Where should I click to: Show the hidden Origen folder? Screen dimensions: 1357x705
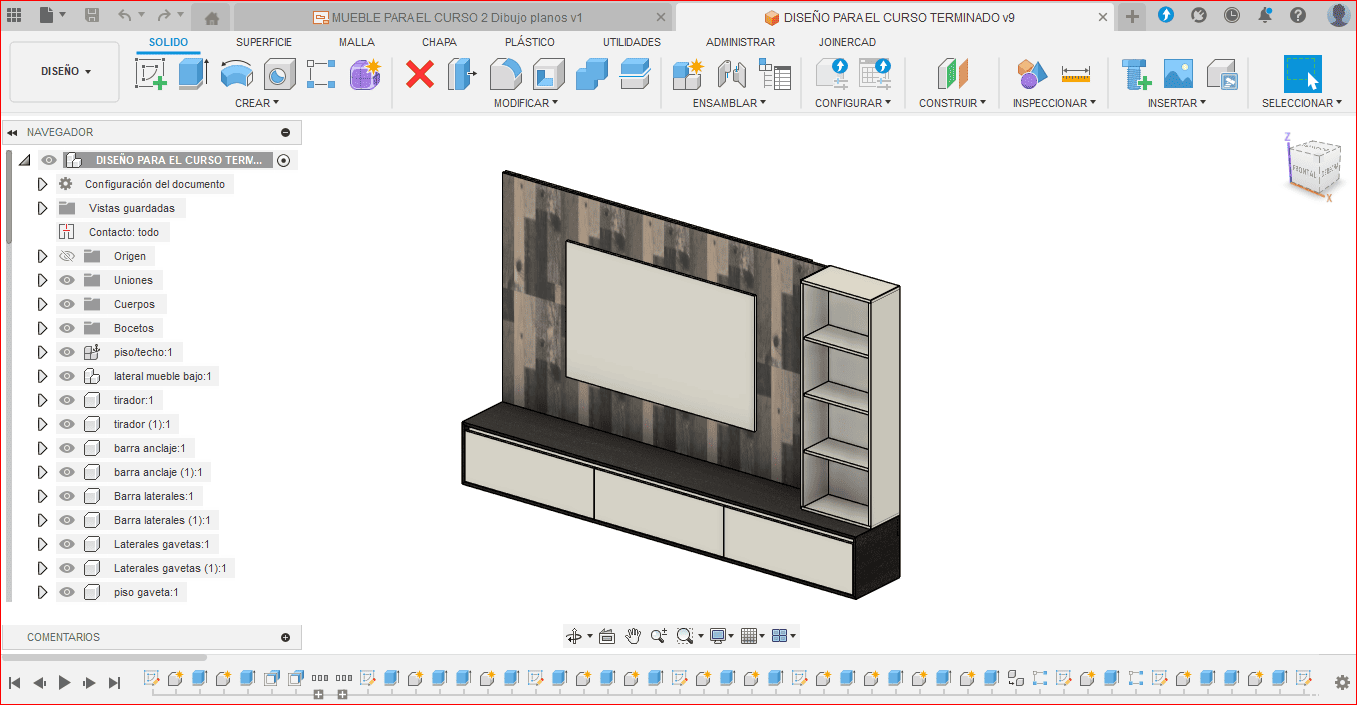pyautogui.click(x=67, y=256)
